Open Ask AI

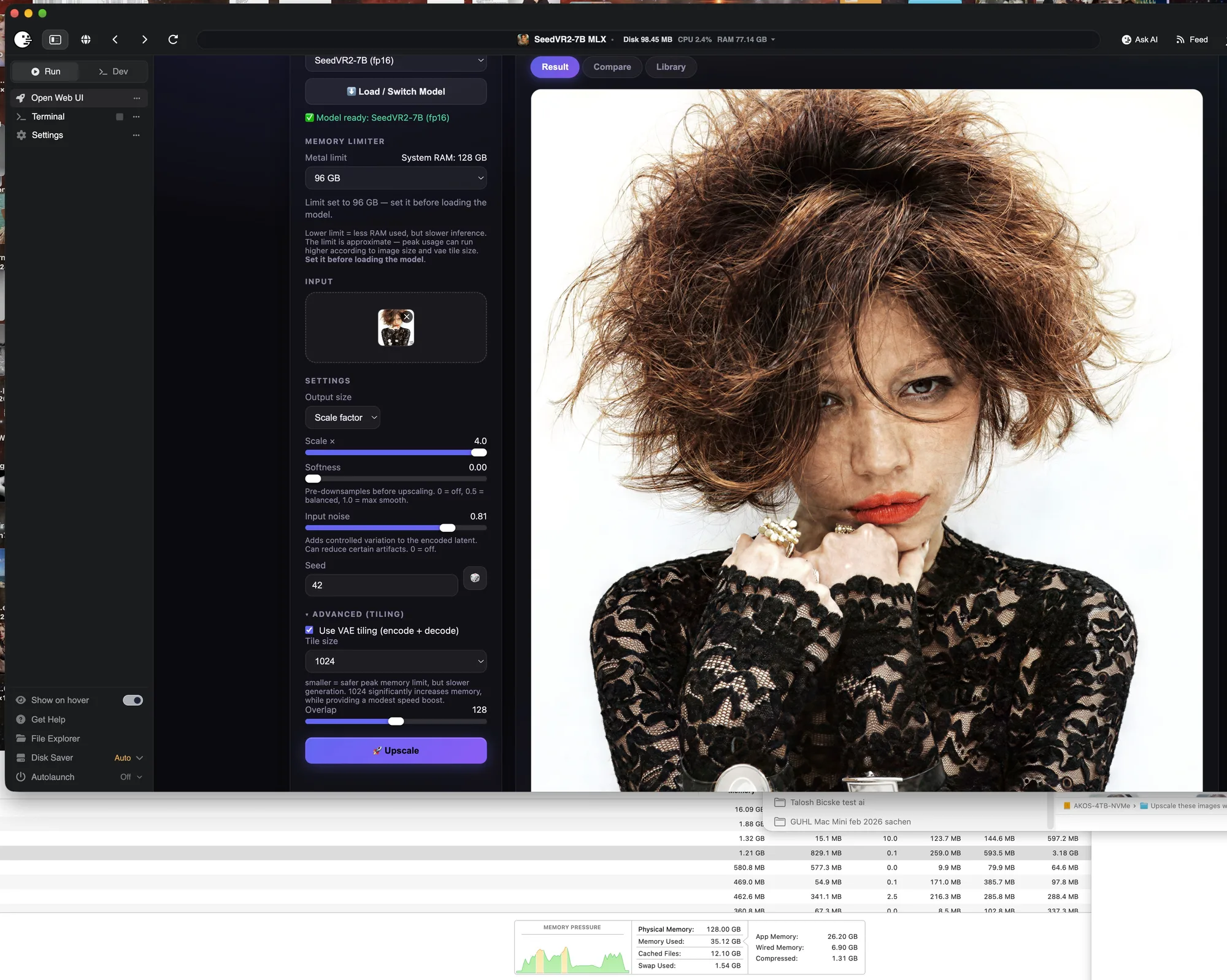click(1139, 39)
